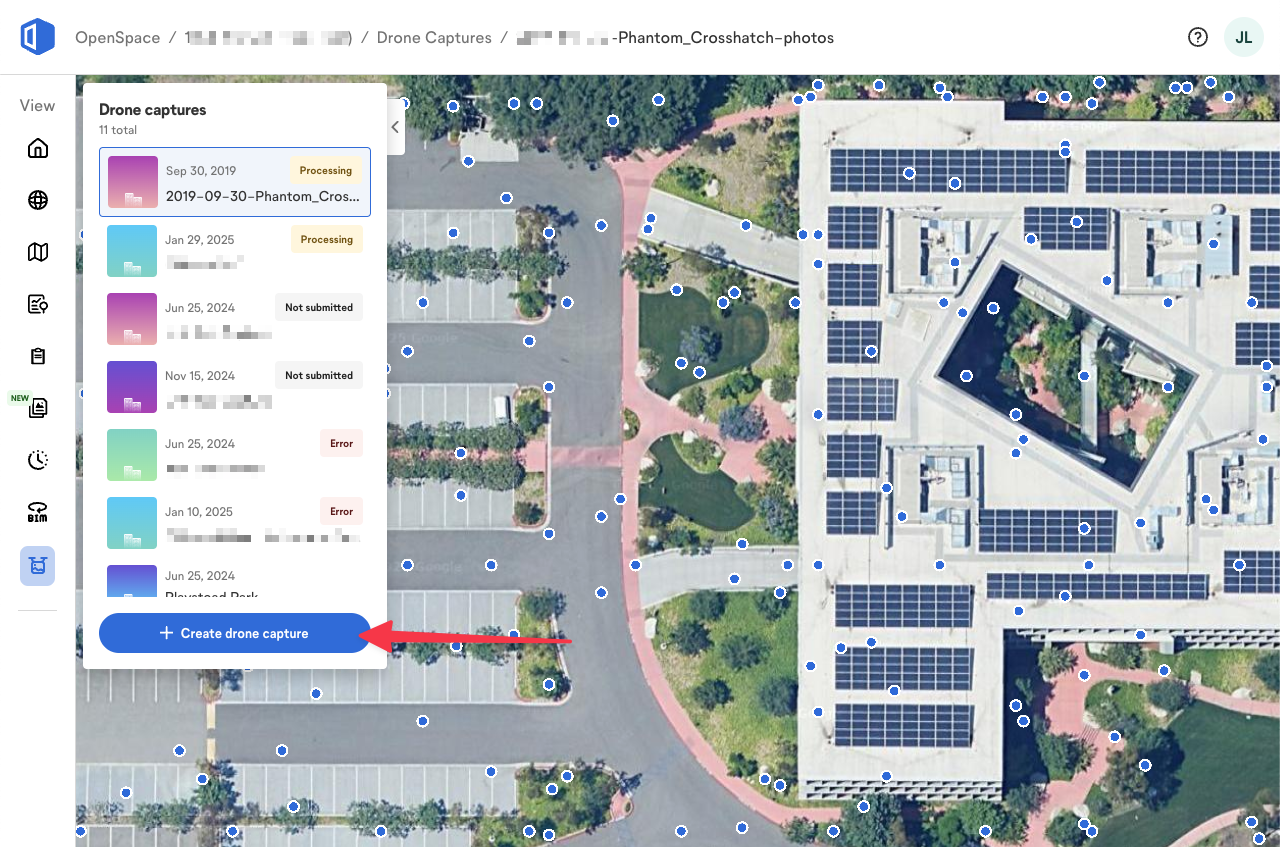Open the help question-mark icon

click(1197, 37)
